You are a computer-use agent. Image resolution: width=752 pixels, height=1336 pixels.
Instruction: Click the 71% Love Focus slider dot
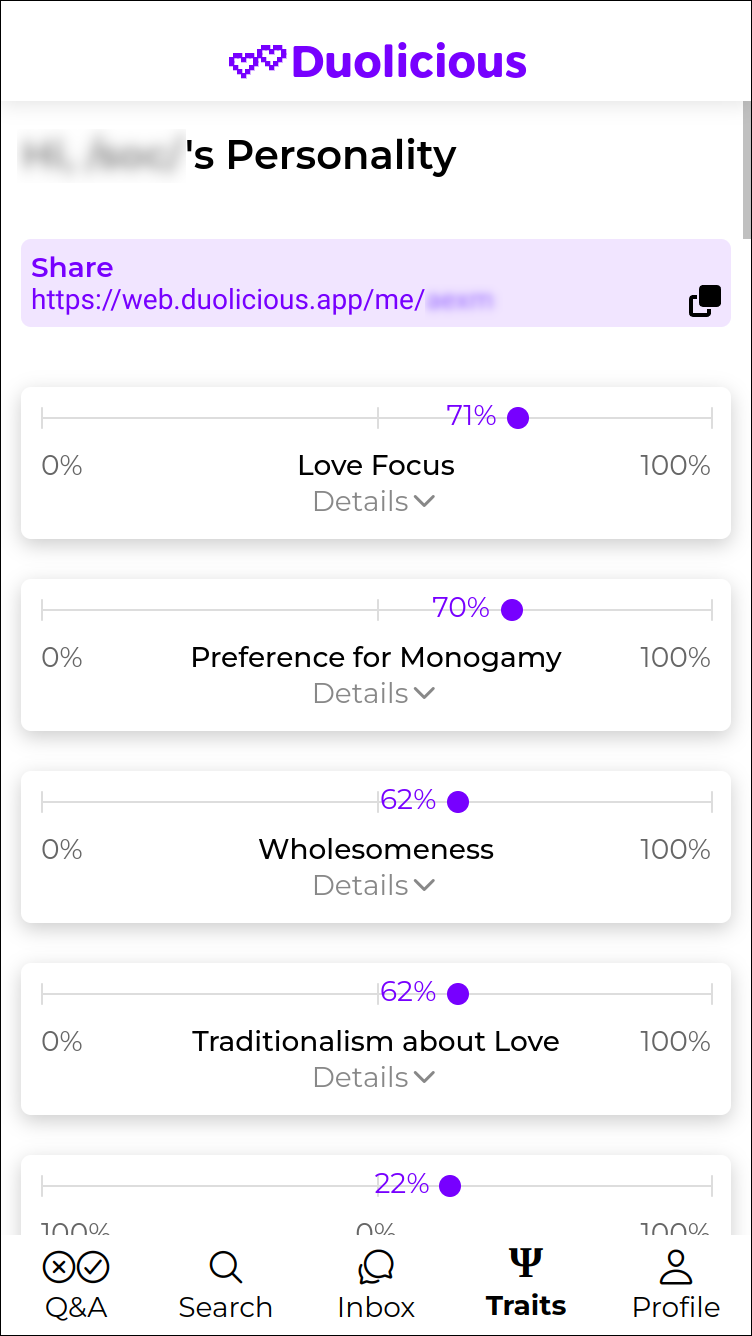[x=518, y=418]
